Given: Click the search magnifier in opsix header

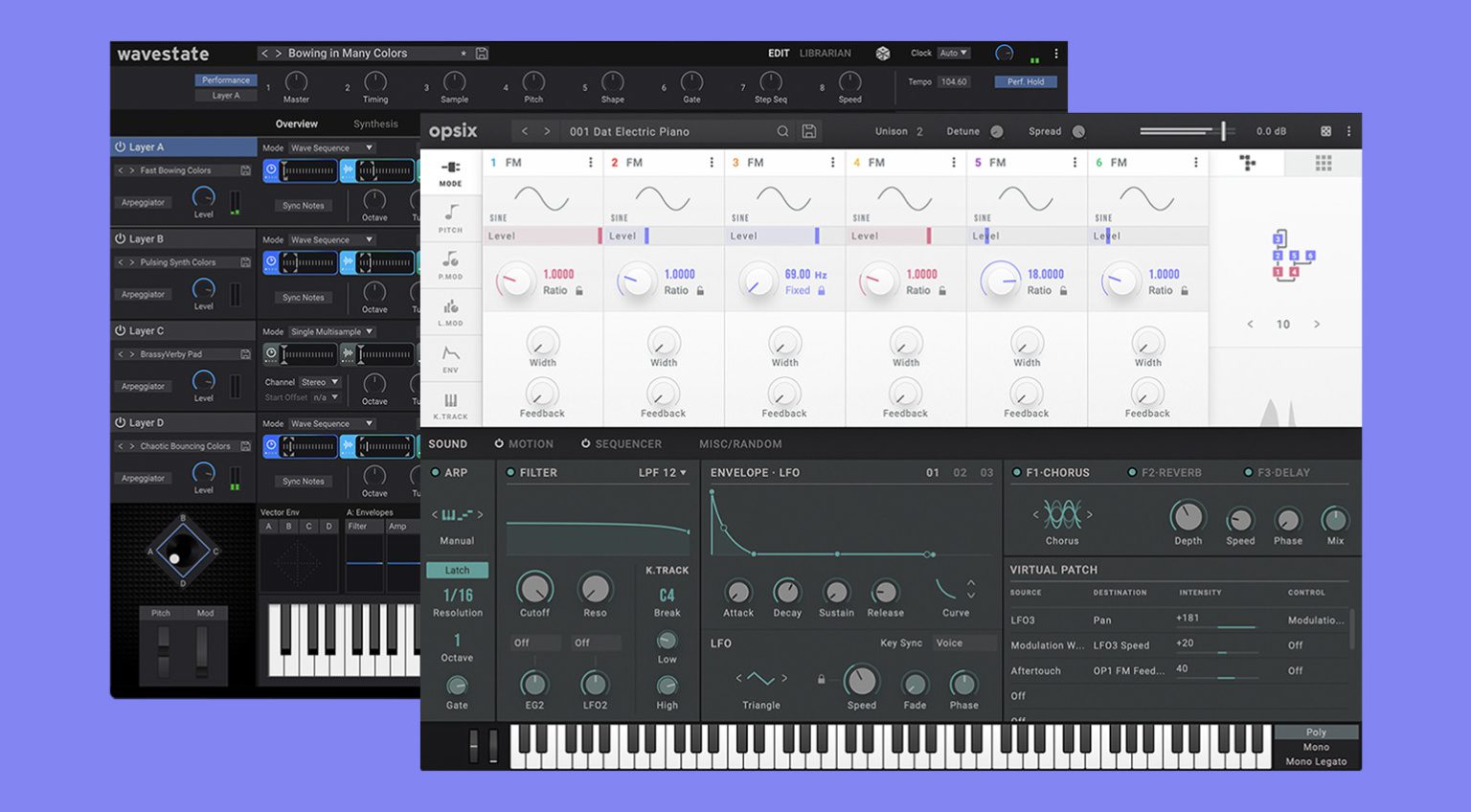Looking at the screenshot, I should click(x=782, y=131).
